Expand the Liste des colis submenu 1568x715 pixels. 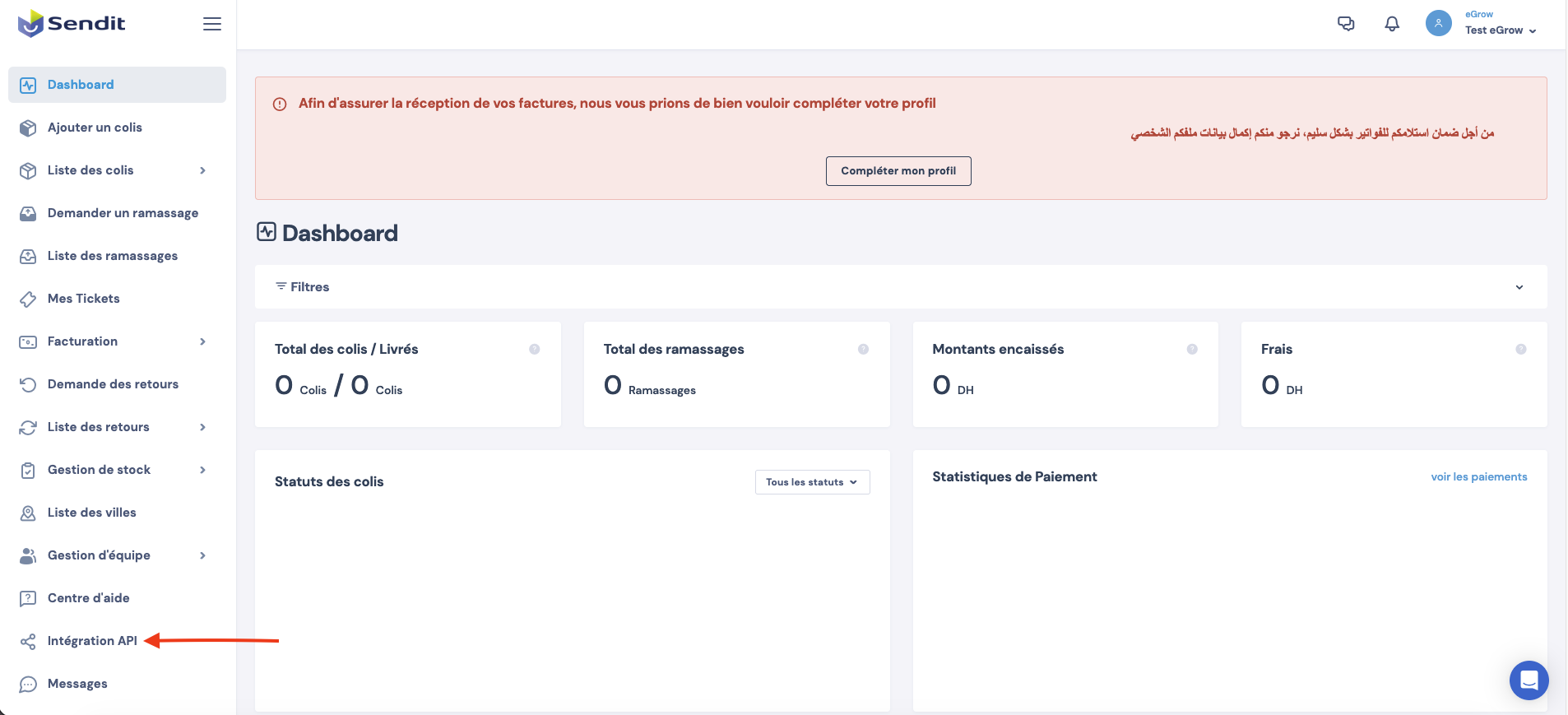pyautogui.click(x=202, y=170)
